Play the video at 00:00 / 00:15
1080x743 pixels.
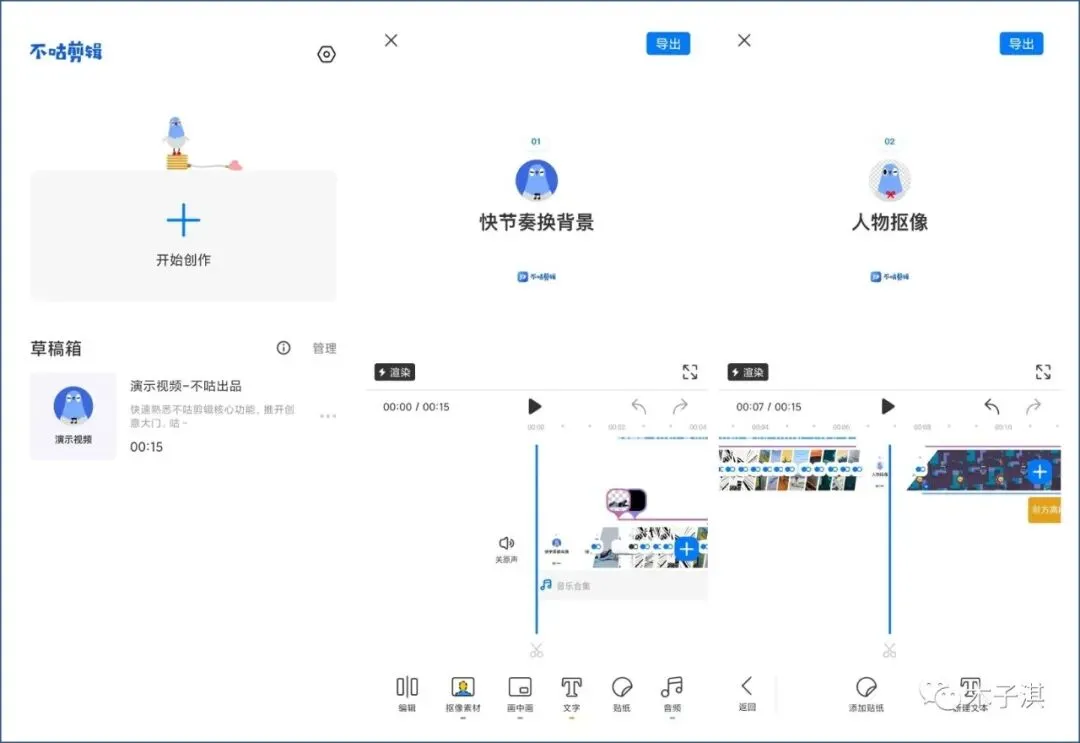(x=534, y=407)
